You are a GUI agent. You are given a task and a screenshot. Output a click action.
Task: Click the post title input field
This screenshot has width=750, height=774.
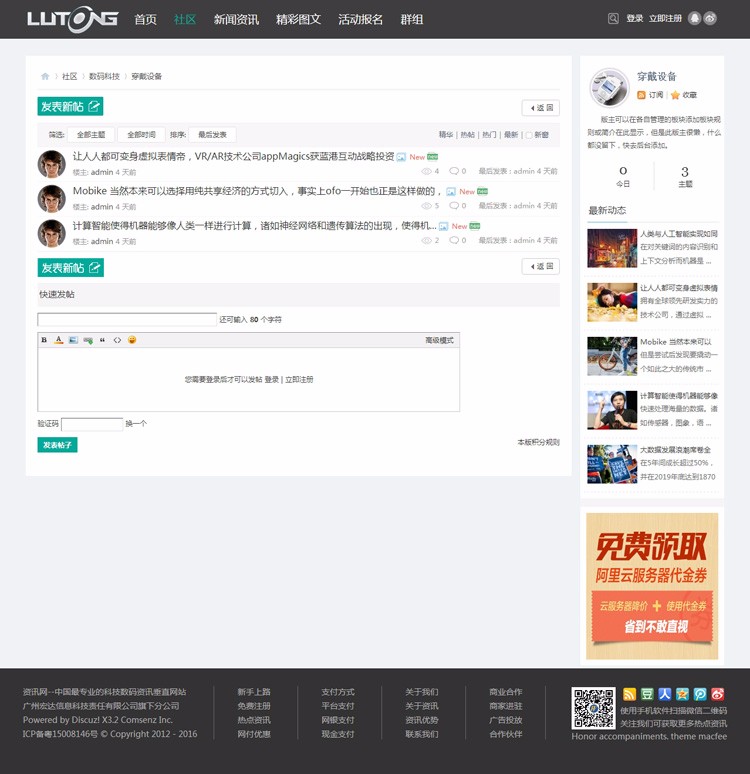click(x=127, y=319)
